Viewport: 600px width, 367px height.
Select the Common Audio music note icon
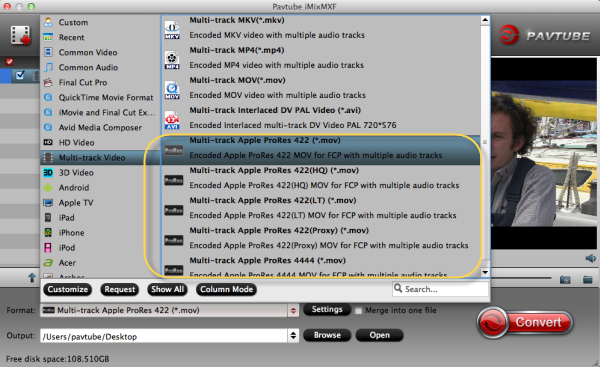[48, 67]
